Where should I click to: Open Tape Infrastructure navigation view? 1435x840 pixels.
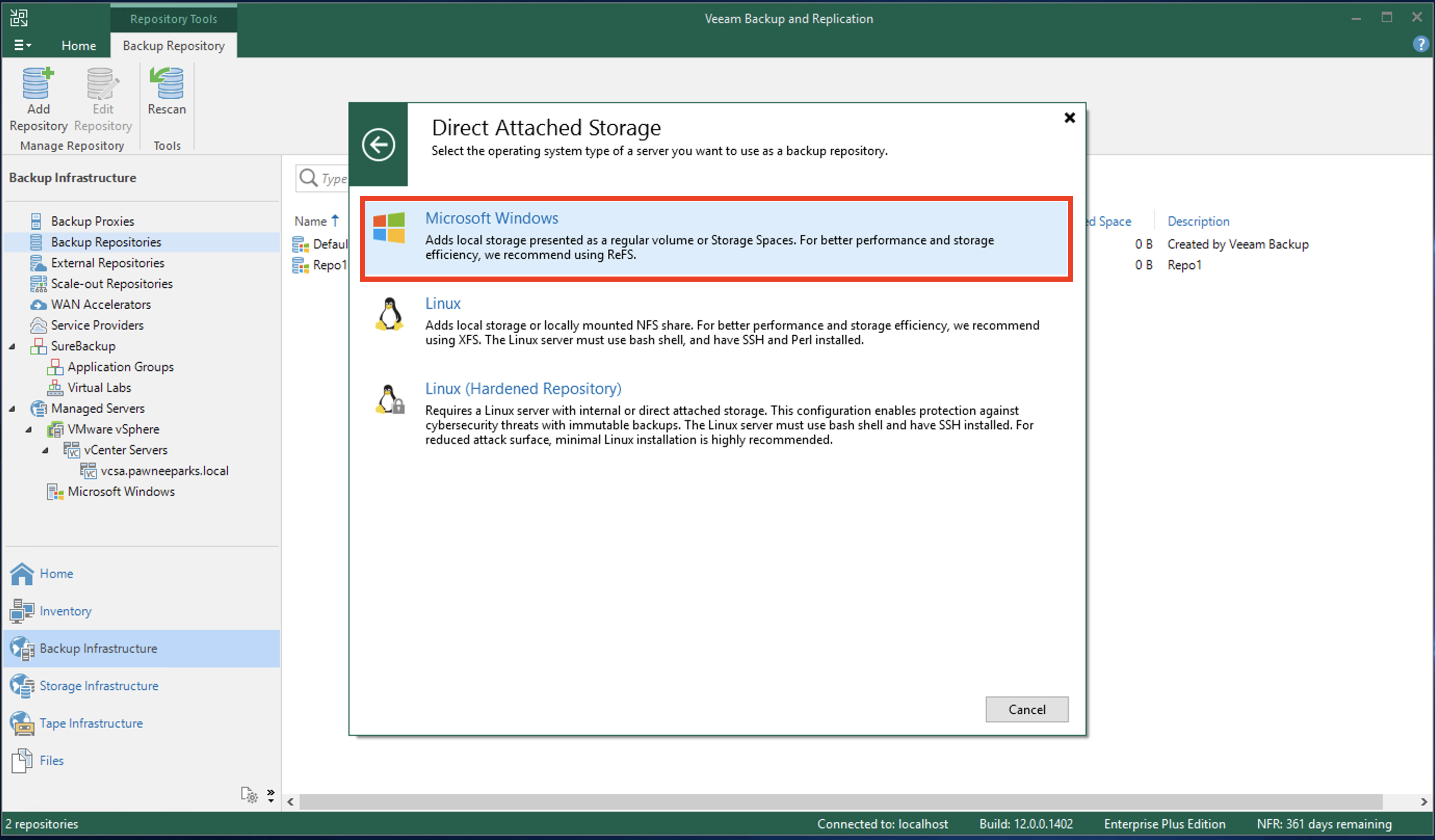pos(141,723)
